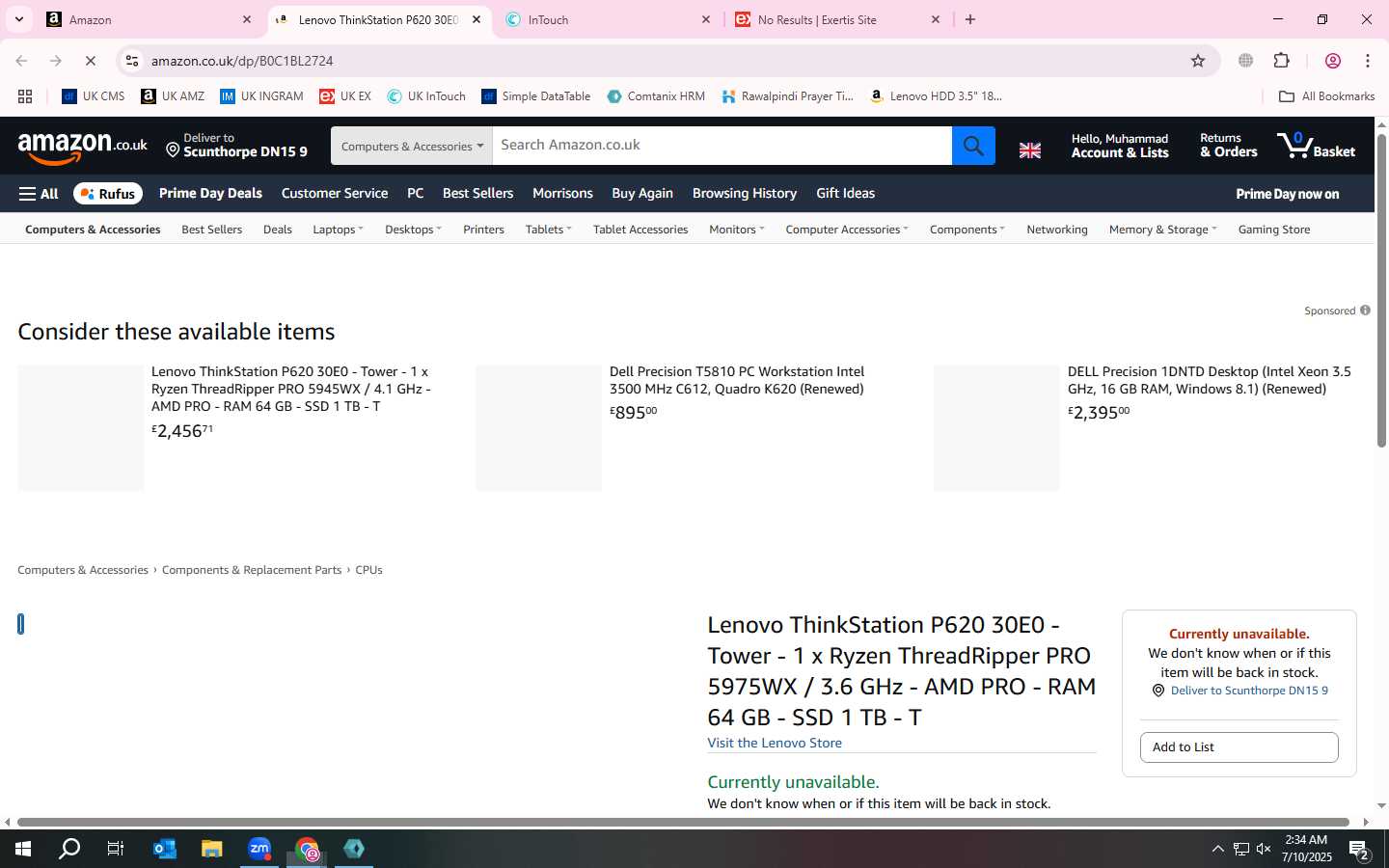Expand Desktops submenu
The image size is (1389, 868).
413,230
